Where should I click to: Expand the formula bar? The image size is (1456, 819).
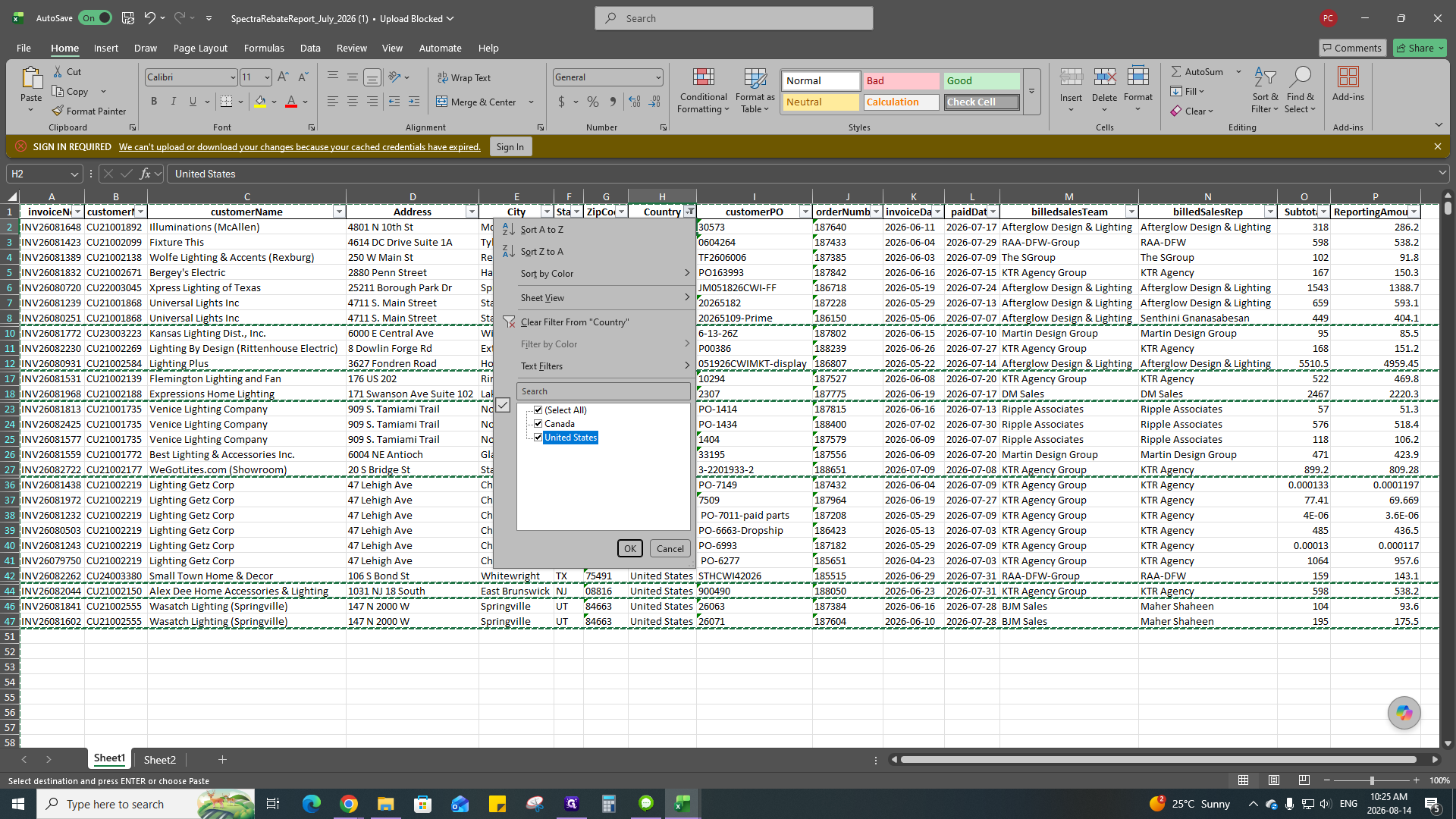1442,174
